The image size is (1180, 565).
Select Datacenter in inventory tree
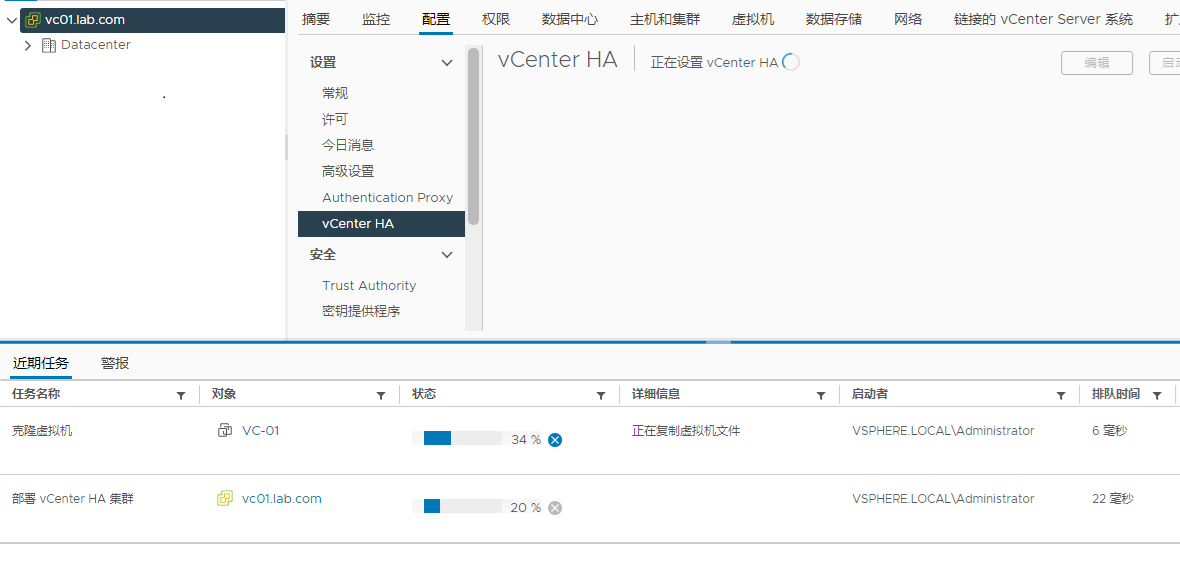[x=96, y=45]
